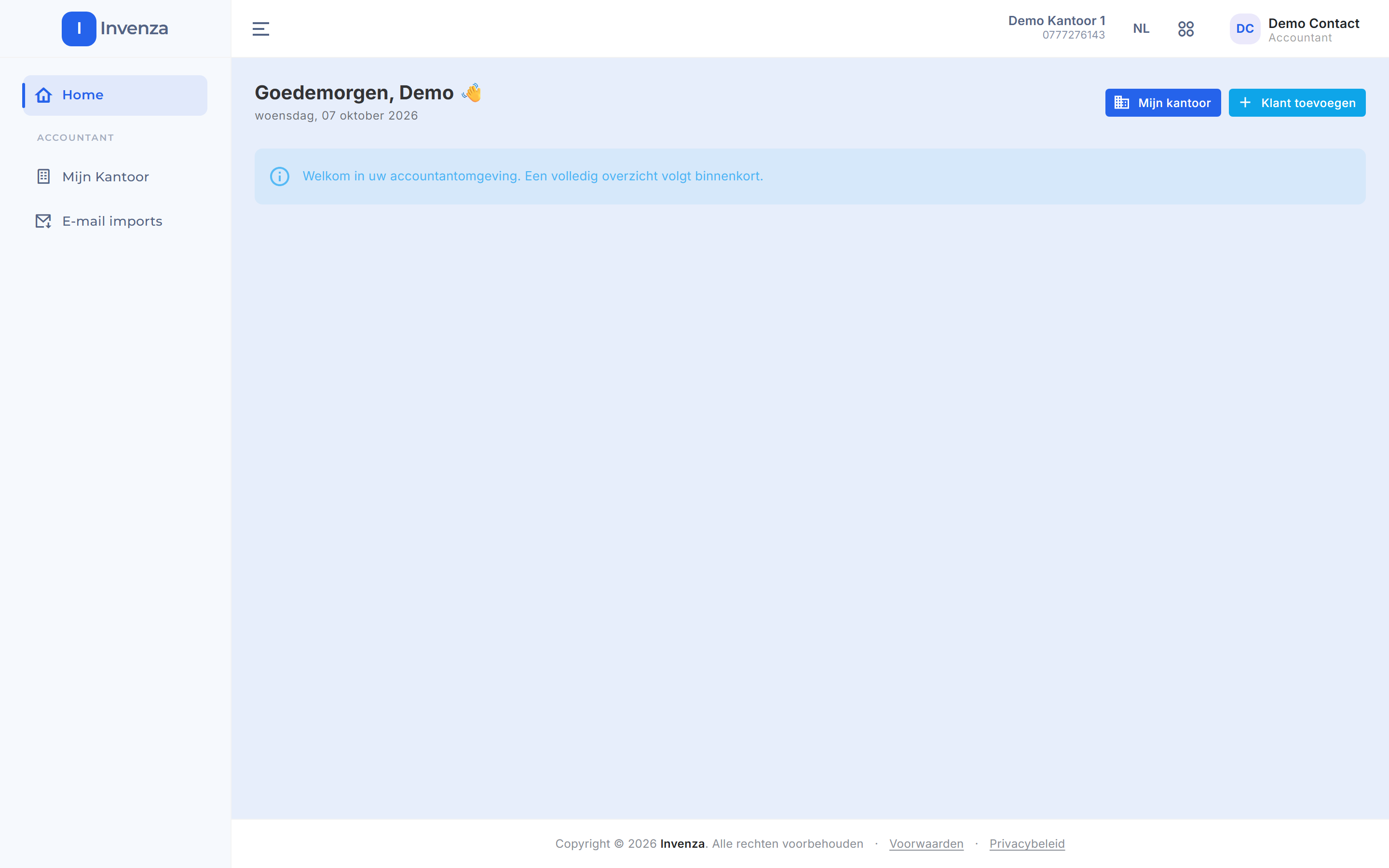Open the Privacybeleid link
1389x868 pixels.
(1027, 843)
